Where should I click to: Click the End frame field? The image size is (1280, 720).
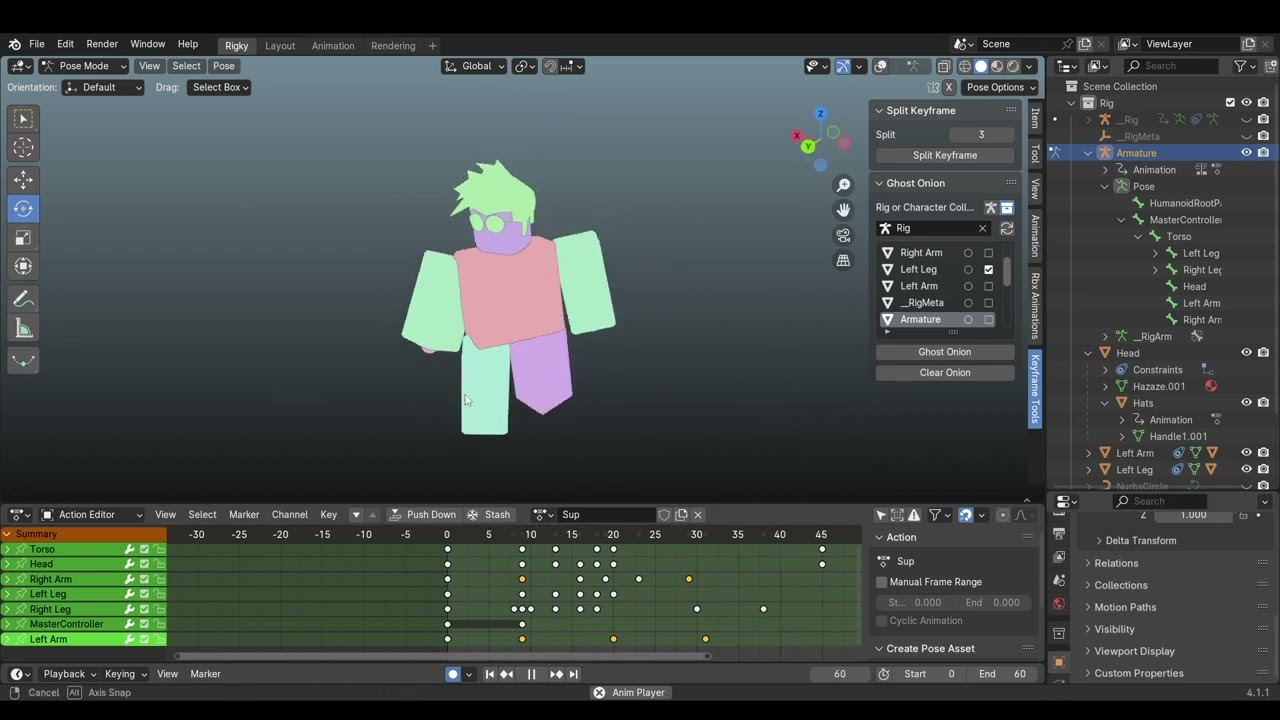(1001, 674)
